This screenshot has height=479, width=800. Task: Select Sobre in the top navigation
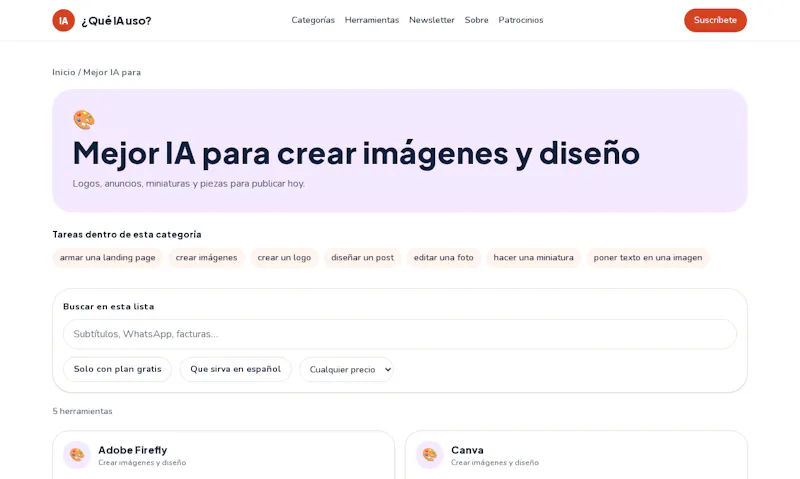click(x=477, y=20)
